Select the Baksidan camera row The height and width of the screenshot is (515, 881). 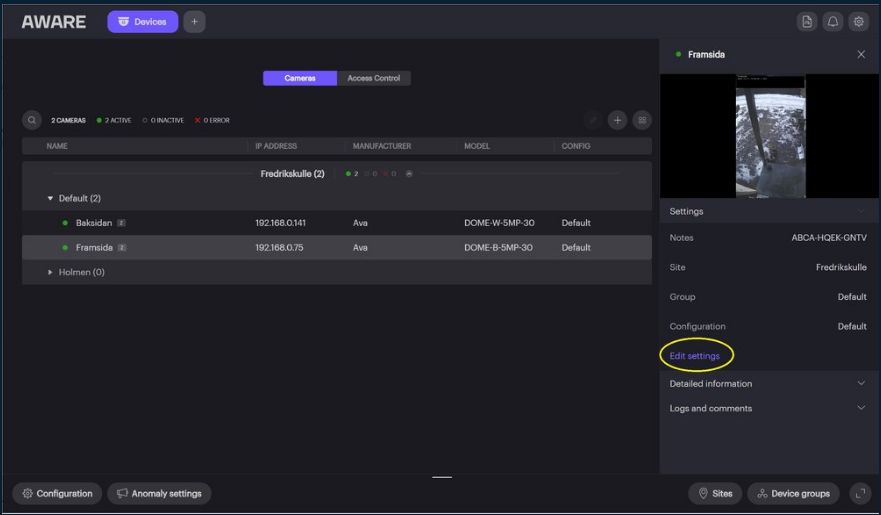(x=337, y=223)
